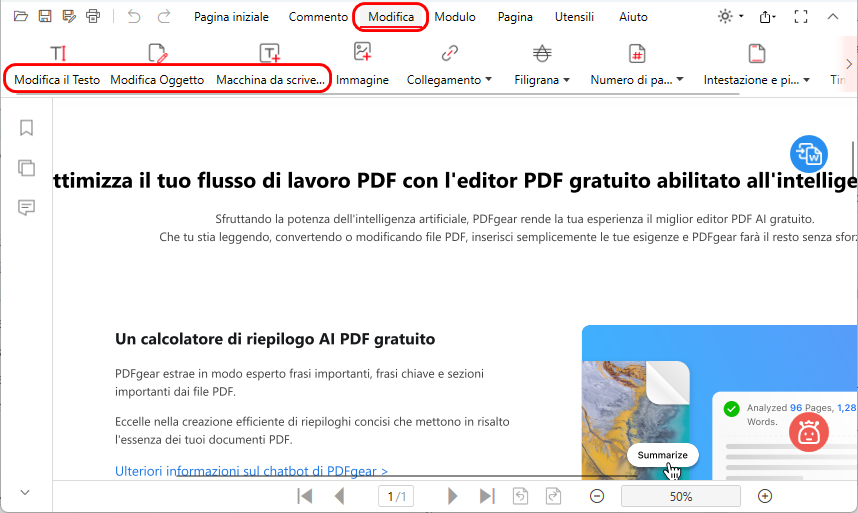
Task: Show the page thumbnails sidebar panel
Action: click(27, 167)
